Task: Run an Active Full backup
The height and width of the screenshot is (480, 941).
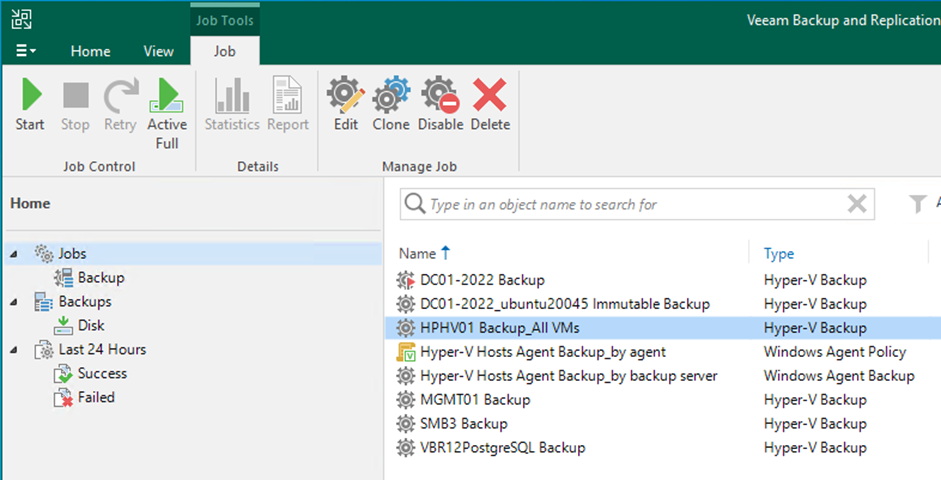Action: point(167,113)
